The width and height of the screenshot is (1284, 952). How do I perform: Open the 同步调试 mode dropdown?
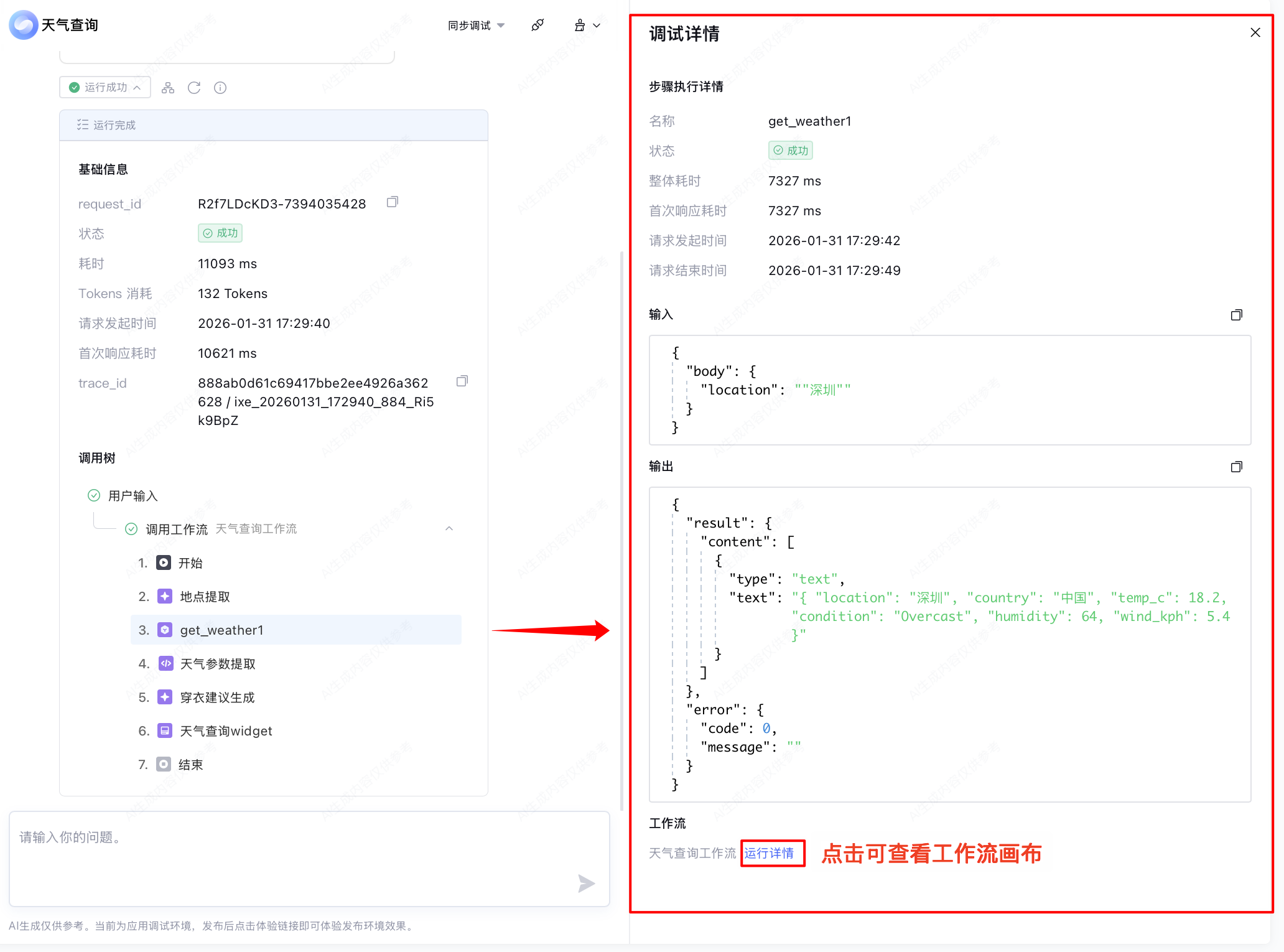(x=476, y=26)
